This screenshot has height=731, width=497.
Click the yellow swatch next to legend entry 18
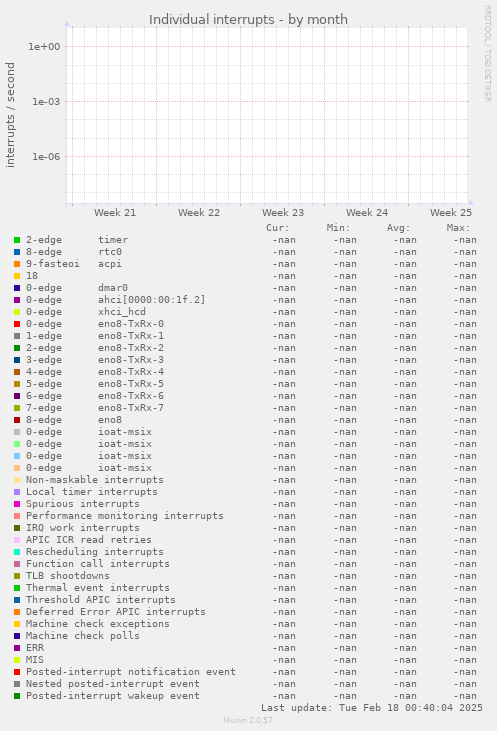pyautogui.click(x=17, y=276)
